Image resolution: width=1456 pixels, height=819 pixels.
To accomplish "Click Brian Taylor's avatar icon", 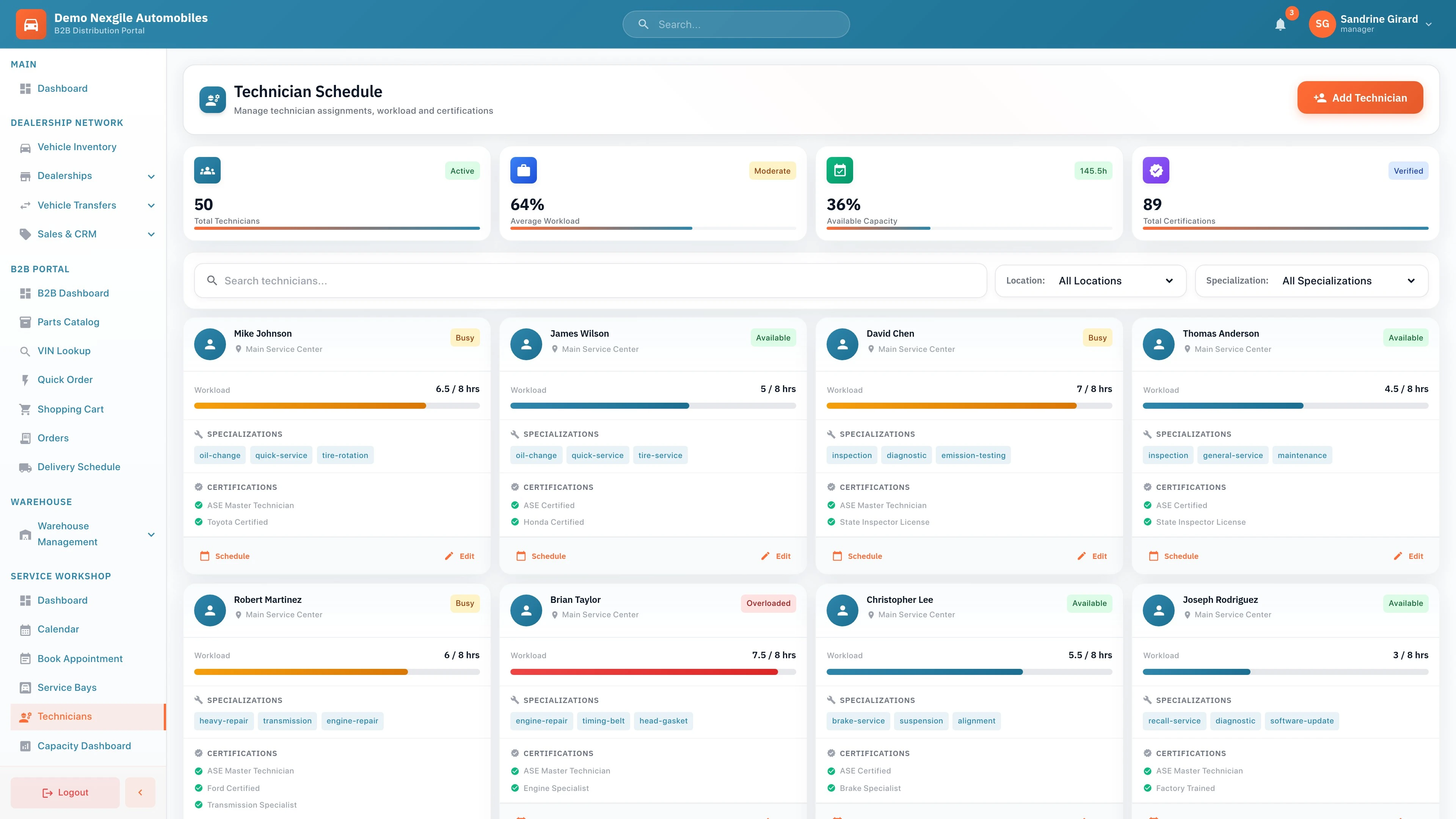I will pos(526,610).
